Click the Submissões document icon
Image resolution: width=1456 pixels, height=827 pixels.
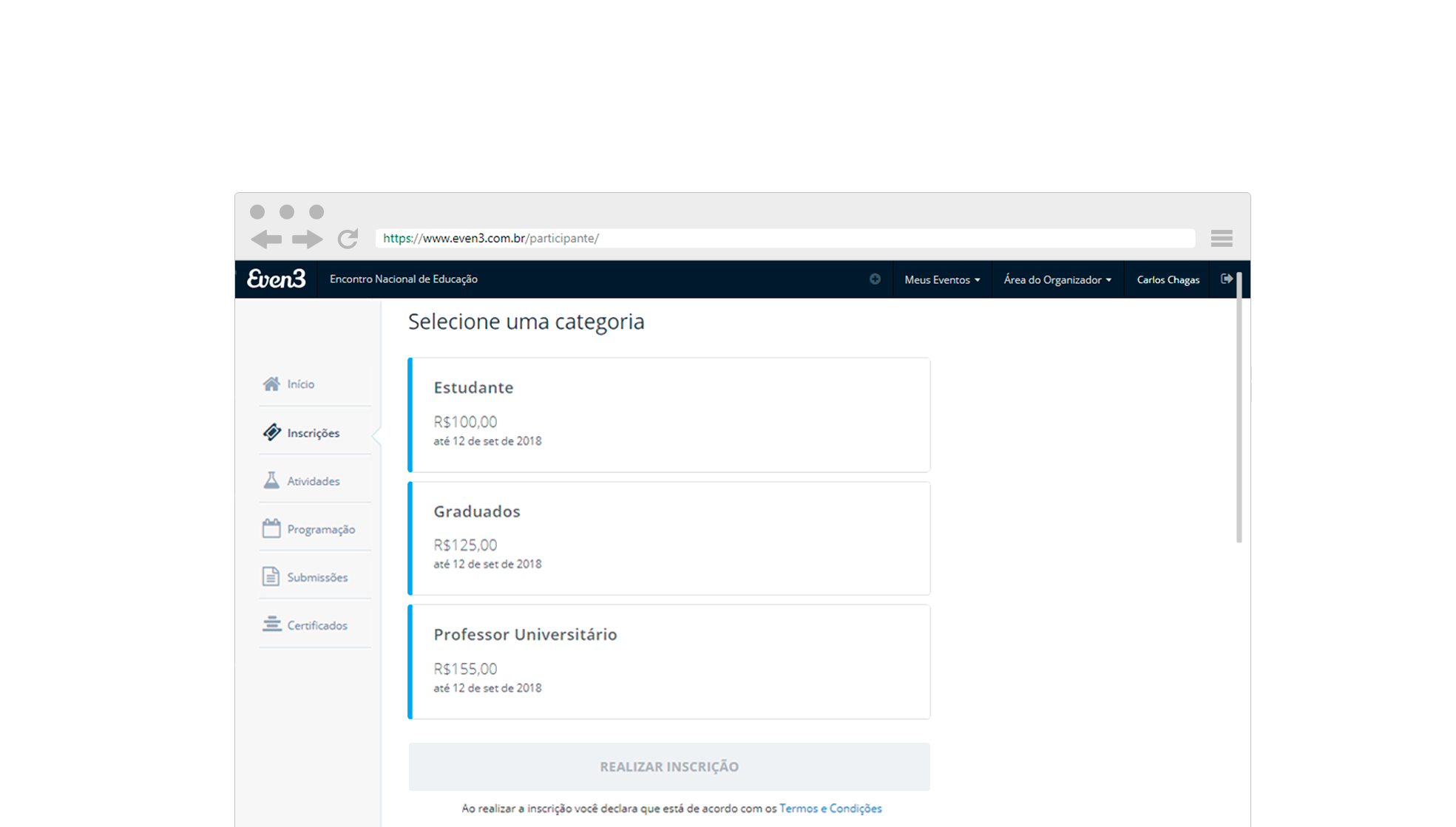point(271,576)
